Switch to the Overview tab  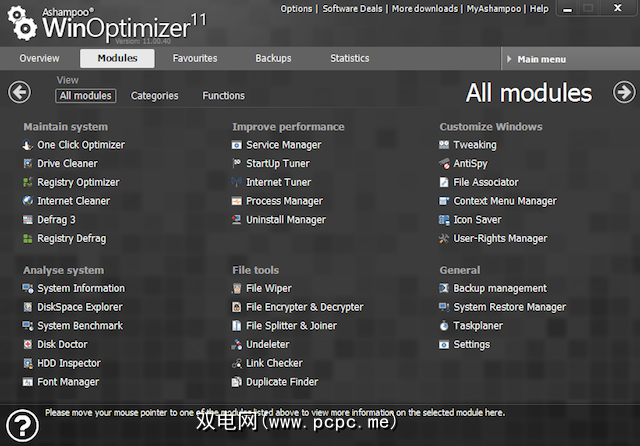[39, 58]
